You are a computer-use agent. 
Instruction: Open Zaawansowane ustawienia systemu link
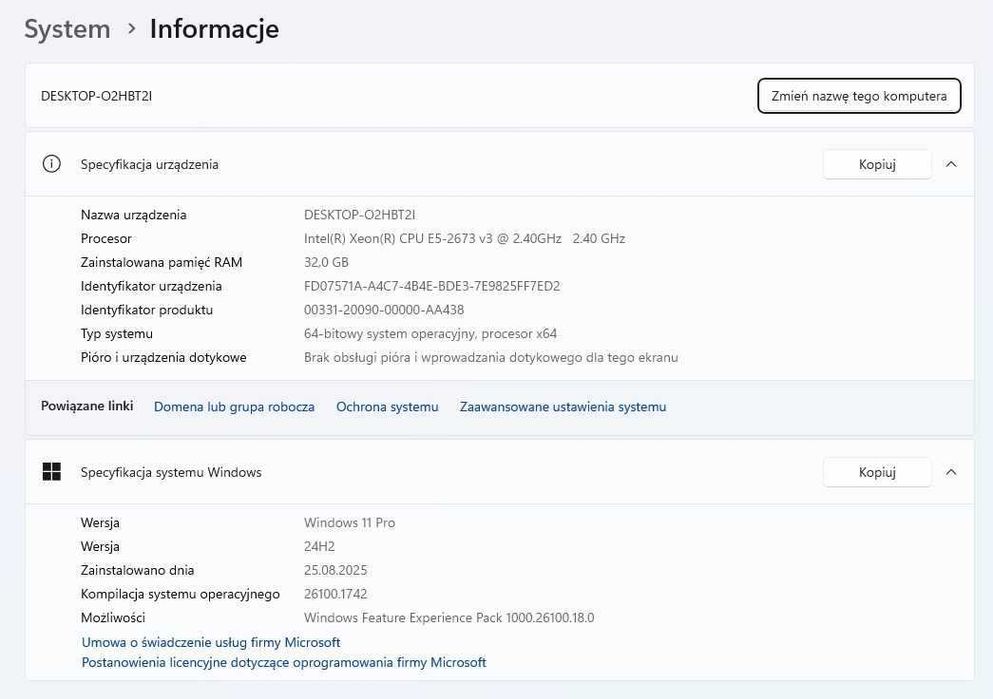[563, 406]
